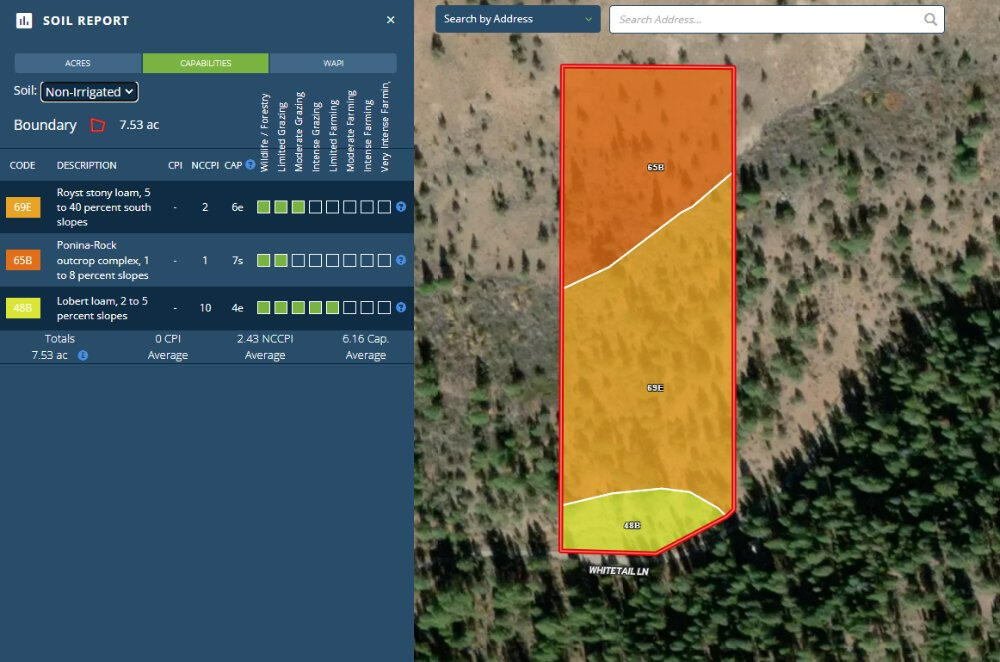Click the search magnifier icon
The image size is (1000, 662).
pyautogui.click(x=928, y=19)
